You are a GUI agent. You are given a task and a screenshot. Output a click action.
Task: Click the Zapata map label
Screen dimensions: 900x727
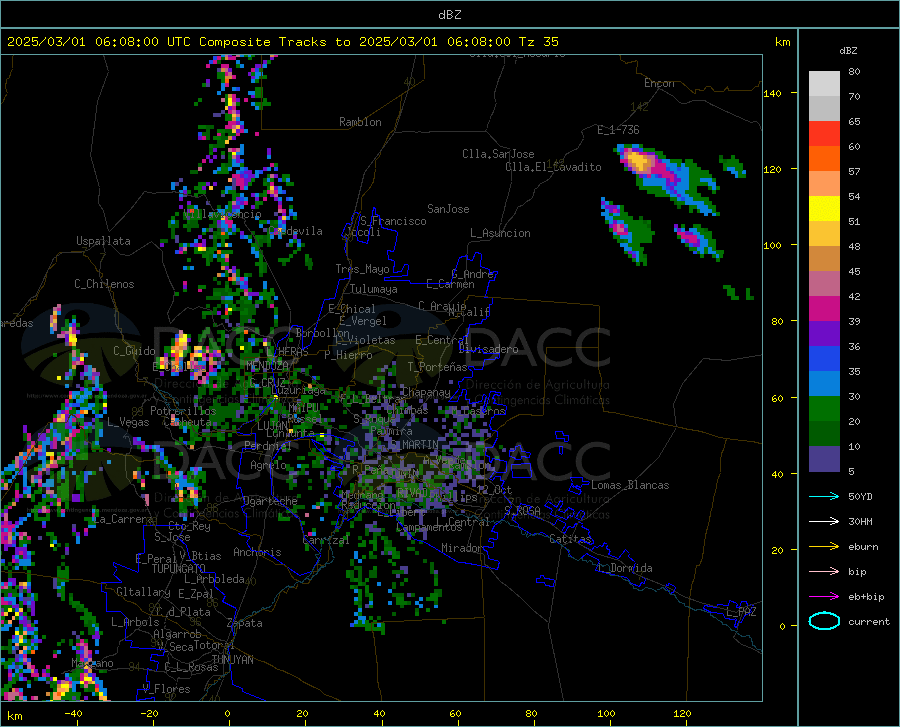pos(245,623)
